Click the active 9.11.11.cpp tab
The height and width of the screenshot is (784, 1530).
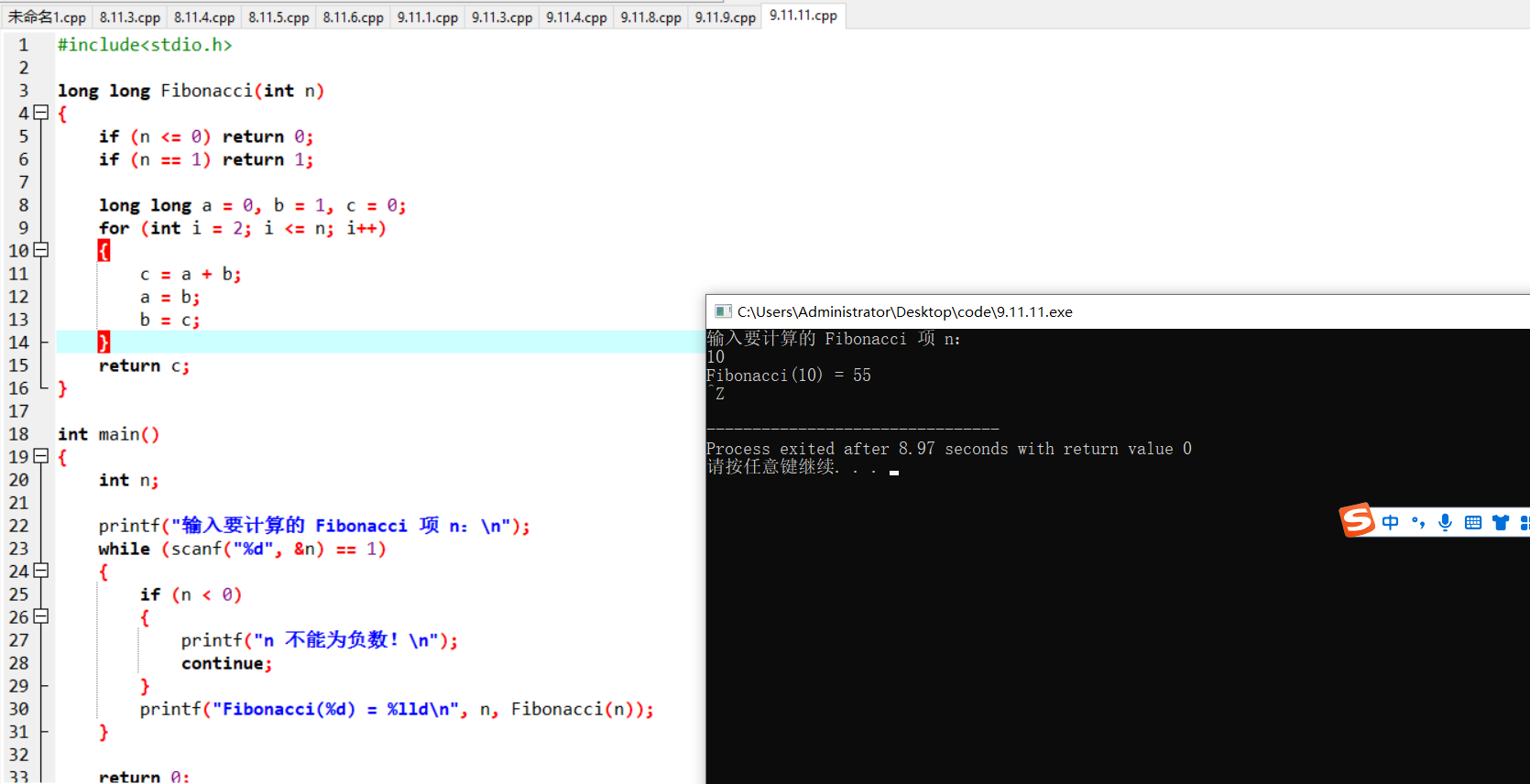[803, 15]
